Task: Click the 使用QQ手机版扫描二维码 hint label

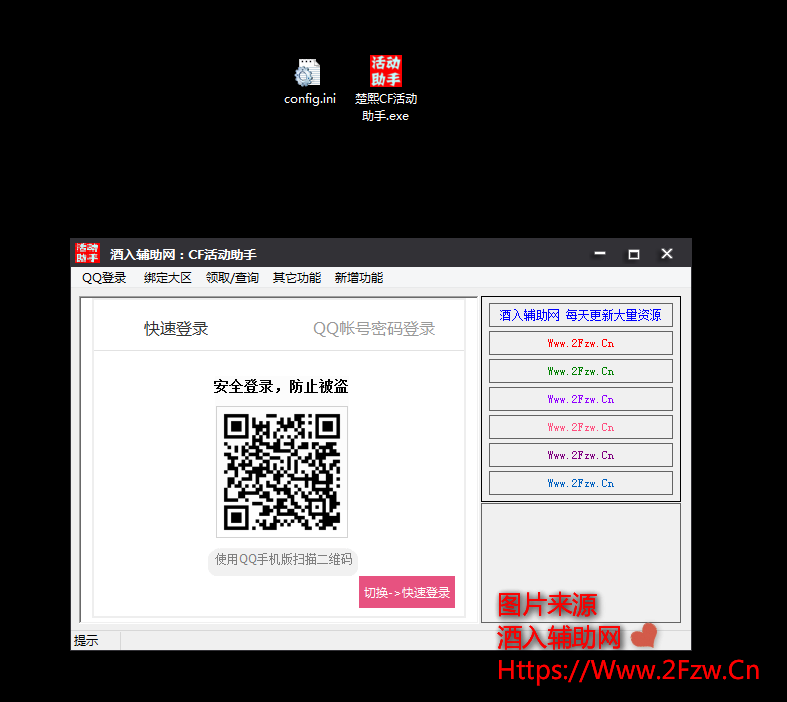Action: point(283,559)
